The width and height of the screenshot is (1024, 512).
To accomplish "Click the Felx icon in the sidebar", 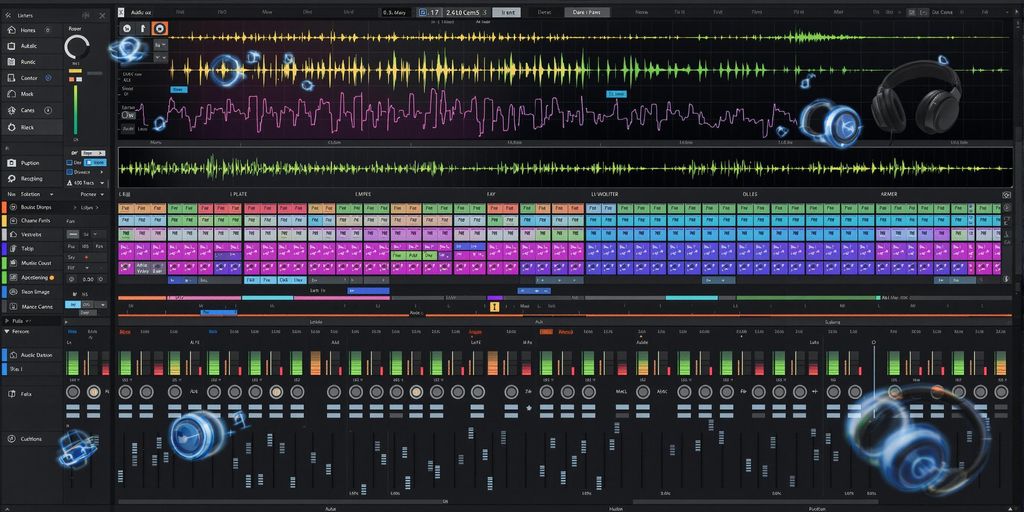I will [x=9, y=394].
